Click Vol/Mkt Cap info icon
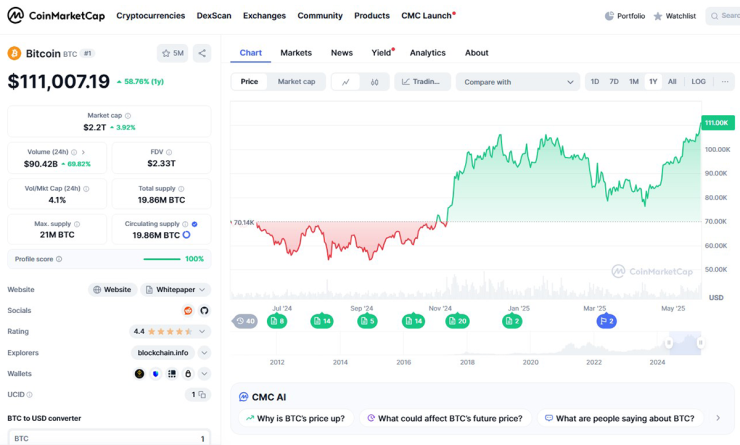Image resolution: width=740 pixels, height=445 pixels. tap(86, 189)
